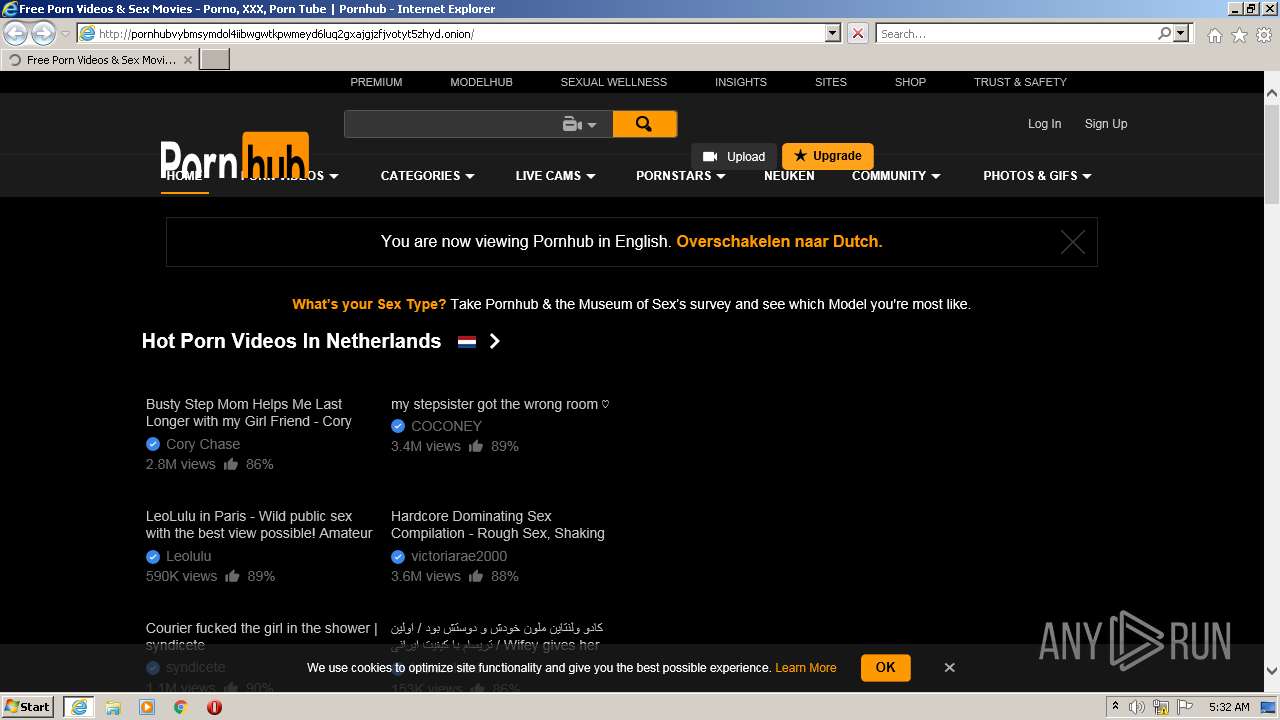Image resolution: width=1280 pixels, height=720 pixels.
Task: Click into the site search field
Action: coord(450,124)
